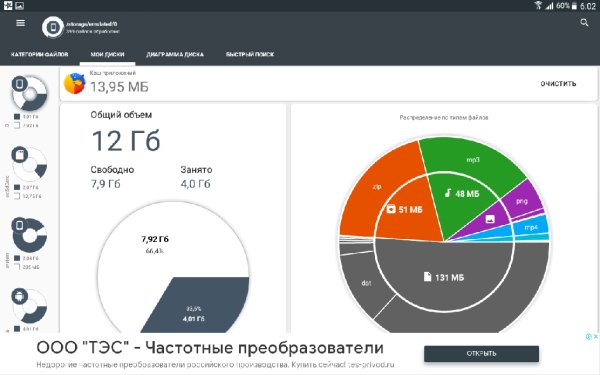The image size is (600, 375).
Task: Click the app cache cleaner logo icon
Action: tap(74, 83)
